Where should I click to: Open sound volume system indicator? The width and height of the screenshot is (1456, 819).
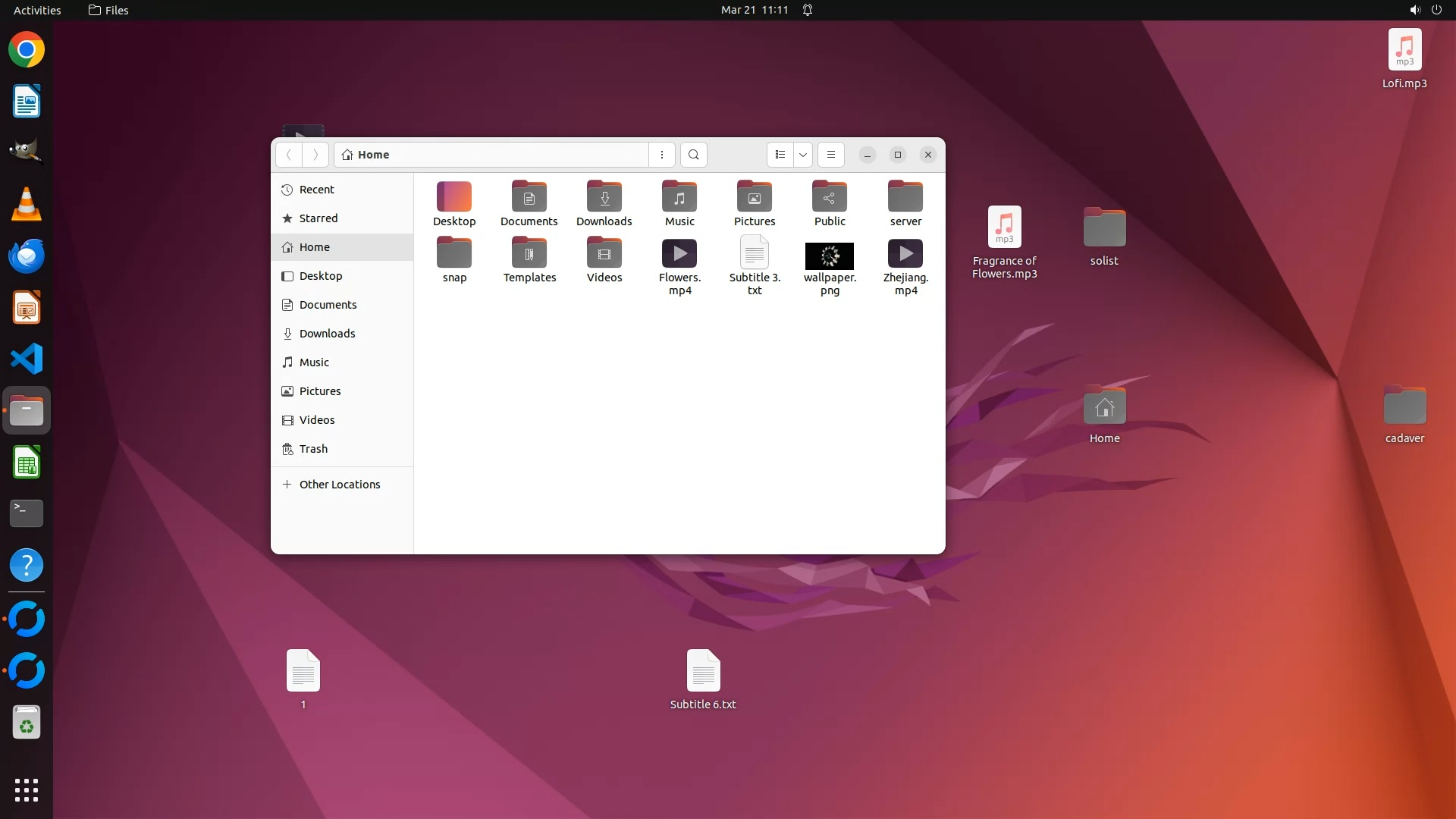(x=1415, y=10)
